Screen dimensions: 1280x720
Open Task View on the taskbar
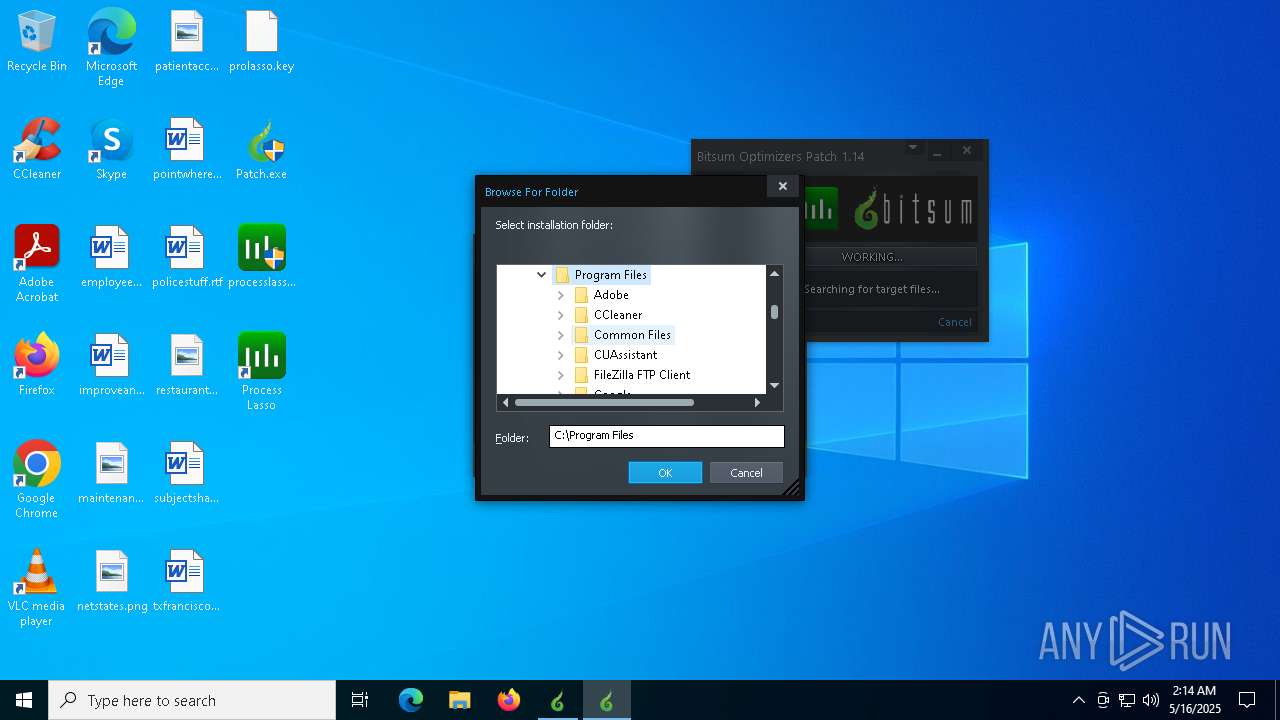(x=360, y=700)
